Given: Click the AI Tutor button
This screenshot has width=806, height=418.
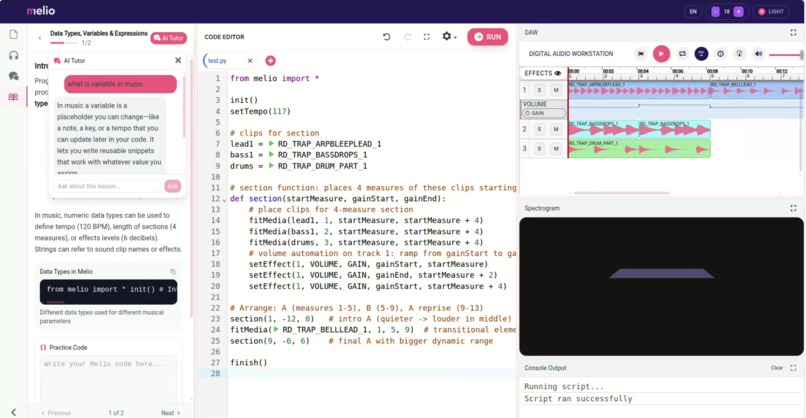Looking at the screenshot, I should [169, 38].
